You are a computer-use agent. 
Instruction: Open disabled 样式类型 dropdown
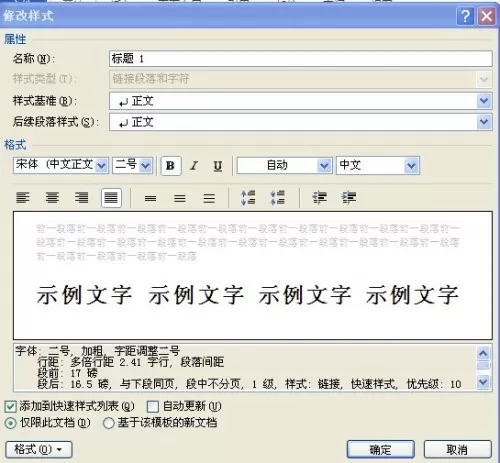click(484, 79)
